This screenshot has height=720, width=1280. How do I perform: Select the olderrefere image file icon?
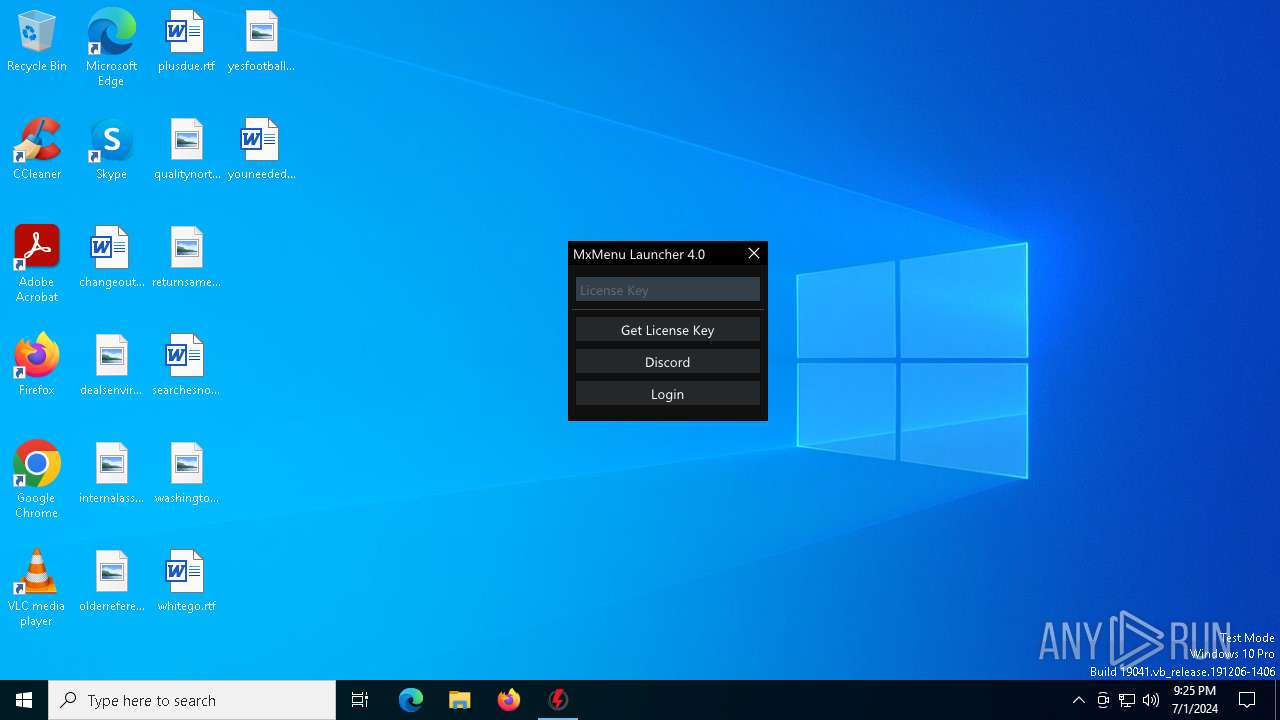[111, 582]
